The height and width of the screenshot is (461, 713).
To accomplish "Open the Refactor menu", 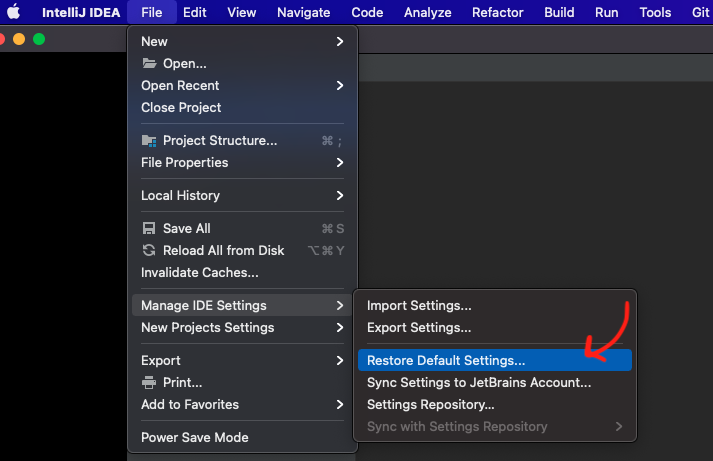I will click(x=497, y=12).
